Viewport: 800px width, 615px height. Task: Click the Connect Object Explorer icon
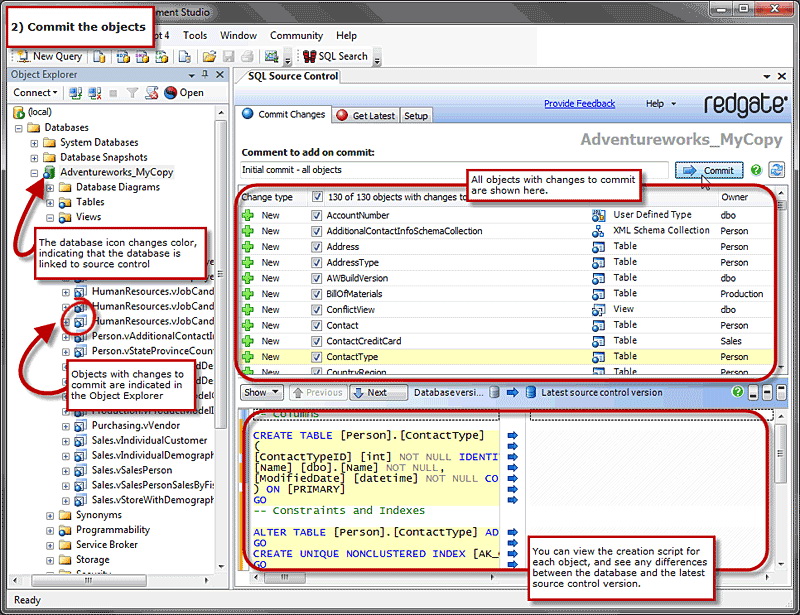[x=76, y=93]
